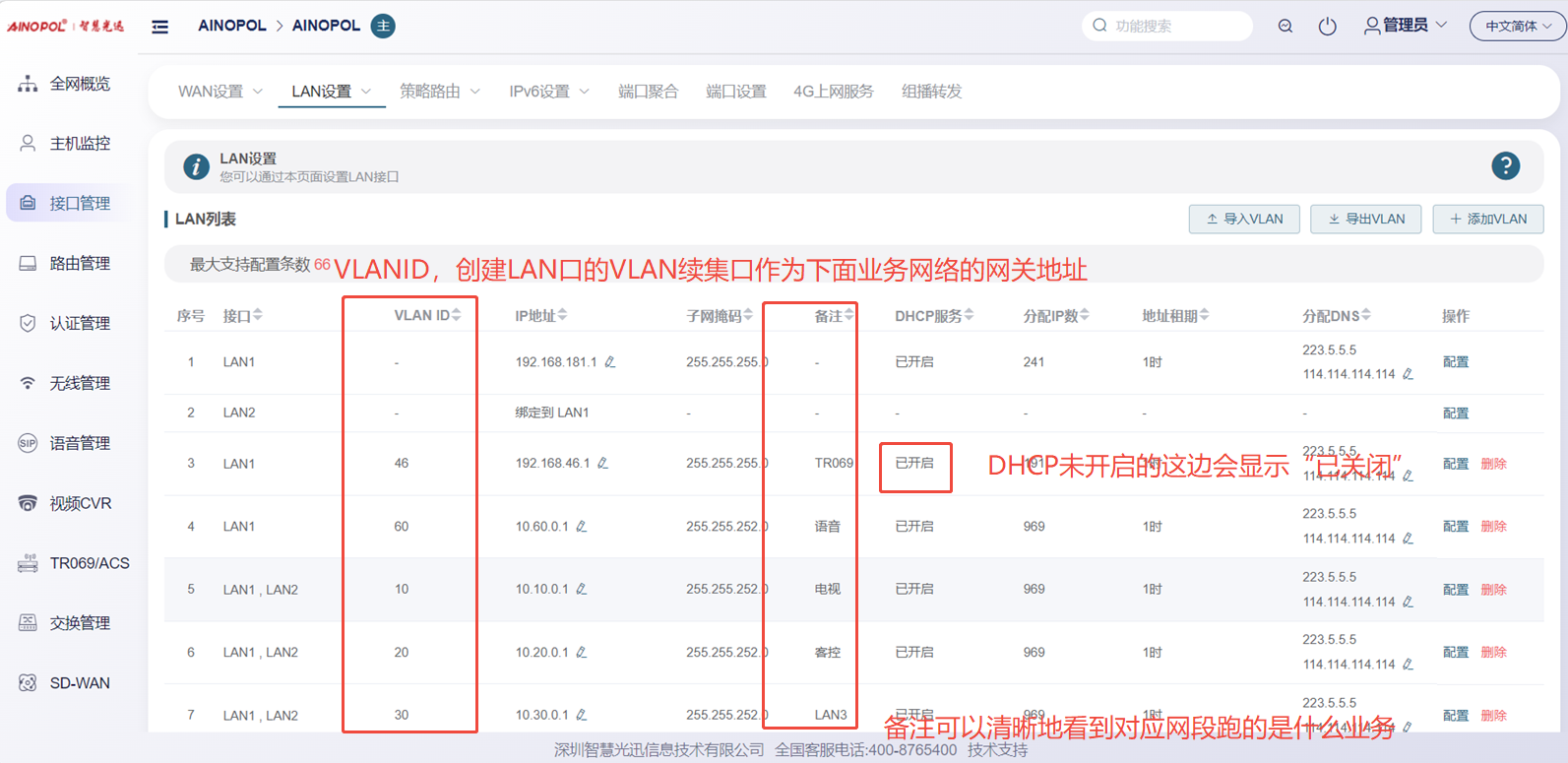The image size is (1568, 763).
Task: Expand the WAN设置 dropdown tab
Action: pyautogui.click(x=220, y=92)
